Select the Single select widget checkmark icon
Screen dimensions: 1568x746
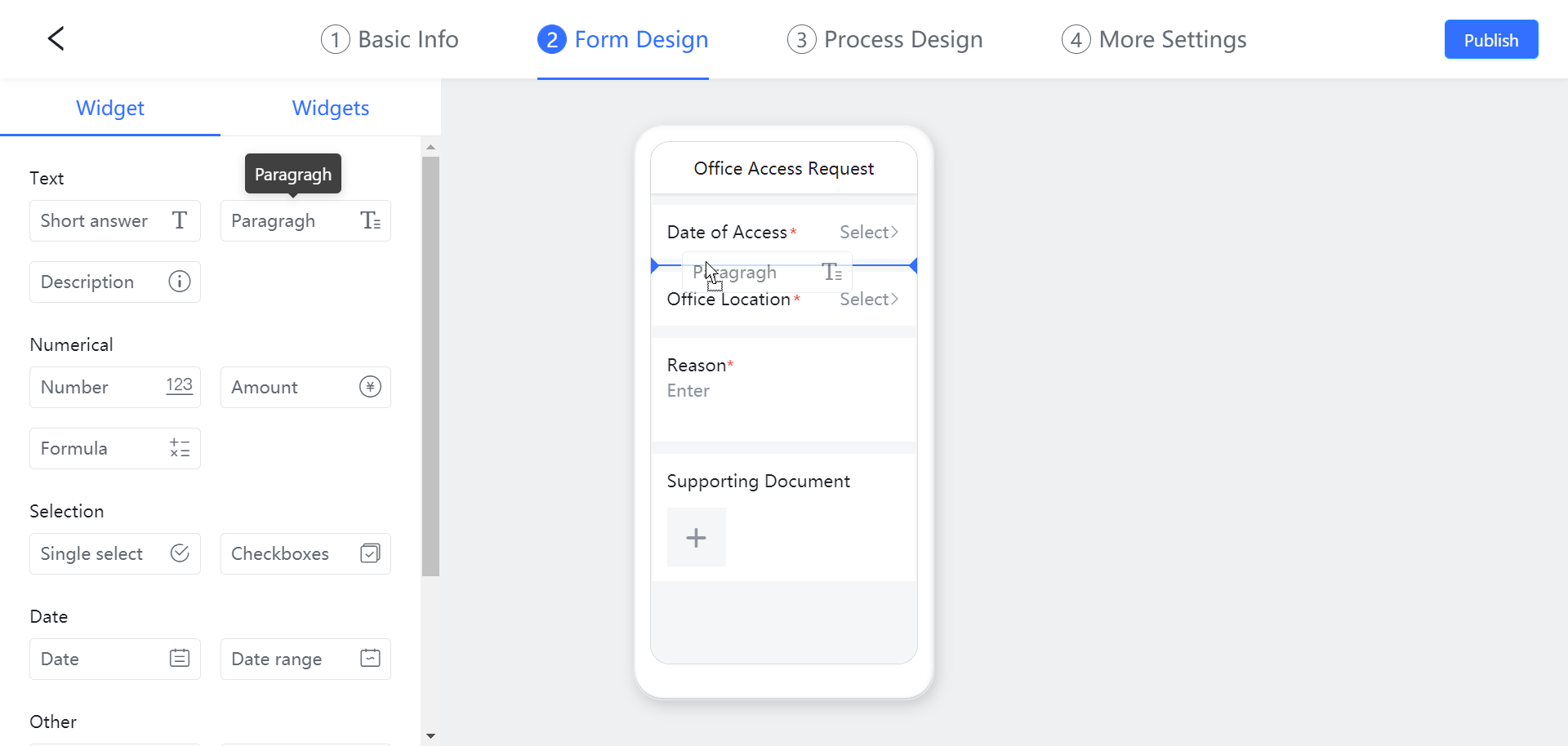click(x=179, y=553)
